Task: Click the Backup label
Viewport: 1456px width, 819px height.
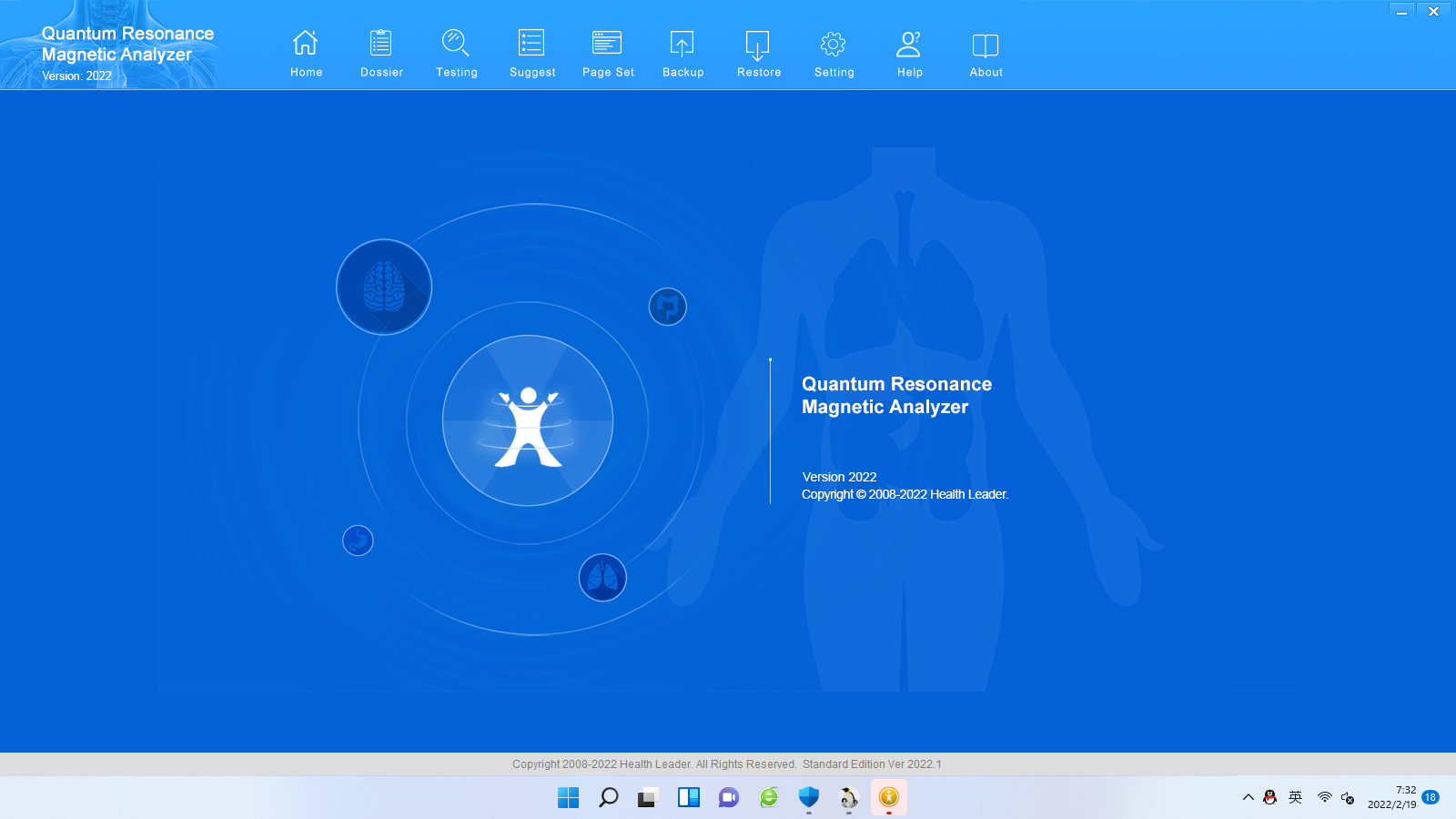Action: click(683, 73)
